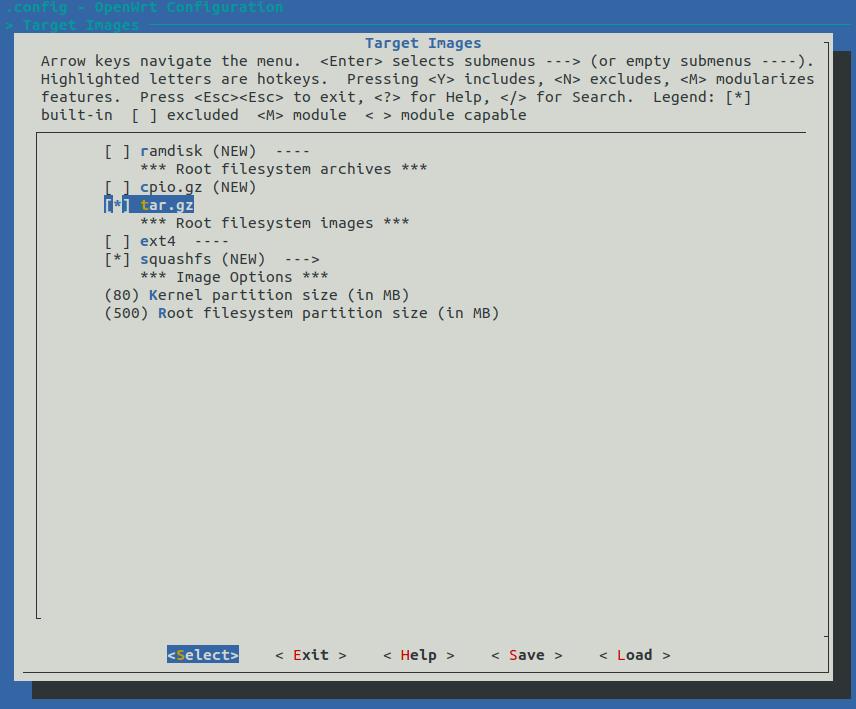Click the .config - OpenWrt Configuration header
Image resolution: width=856 pixels, height=709 pixels.
144,7
